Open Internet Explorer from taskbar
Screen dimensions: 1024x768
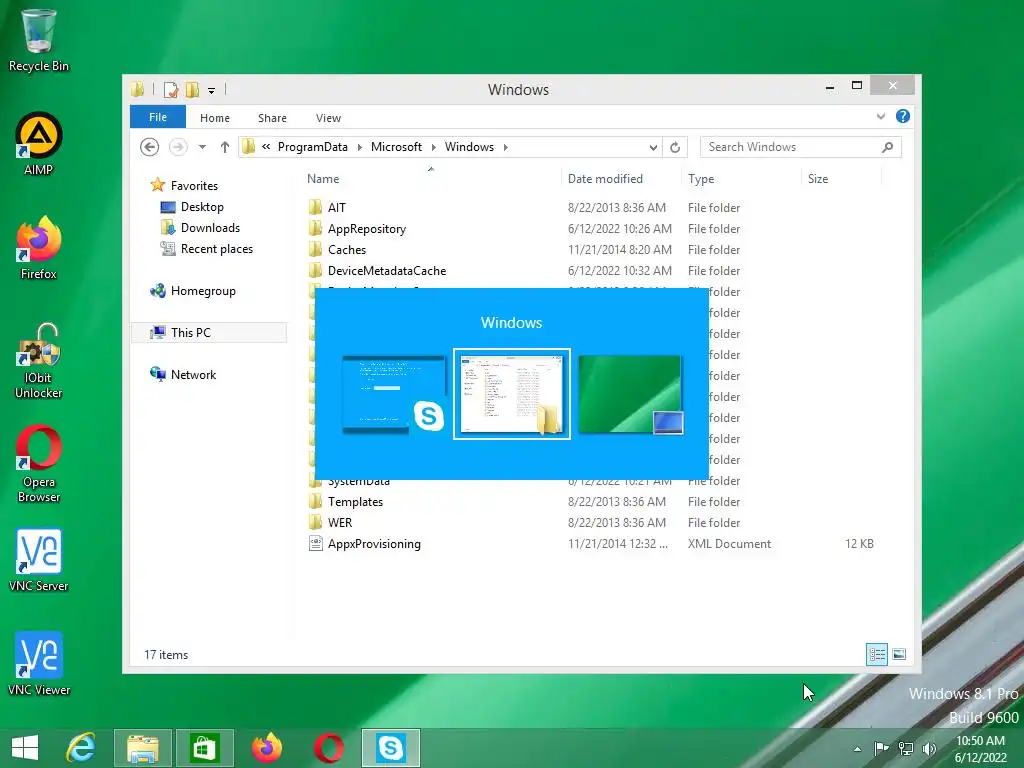click(x=81, y=748)
